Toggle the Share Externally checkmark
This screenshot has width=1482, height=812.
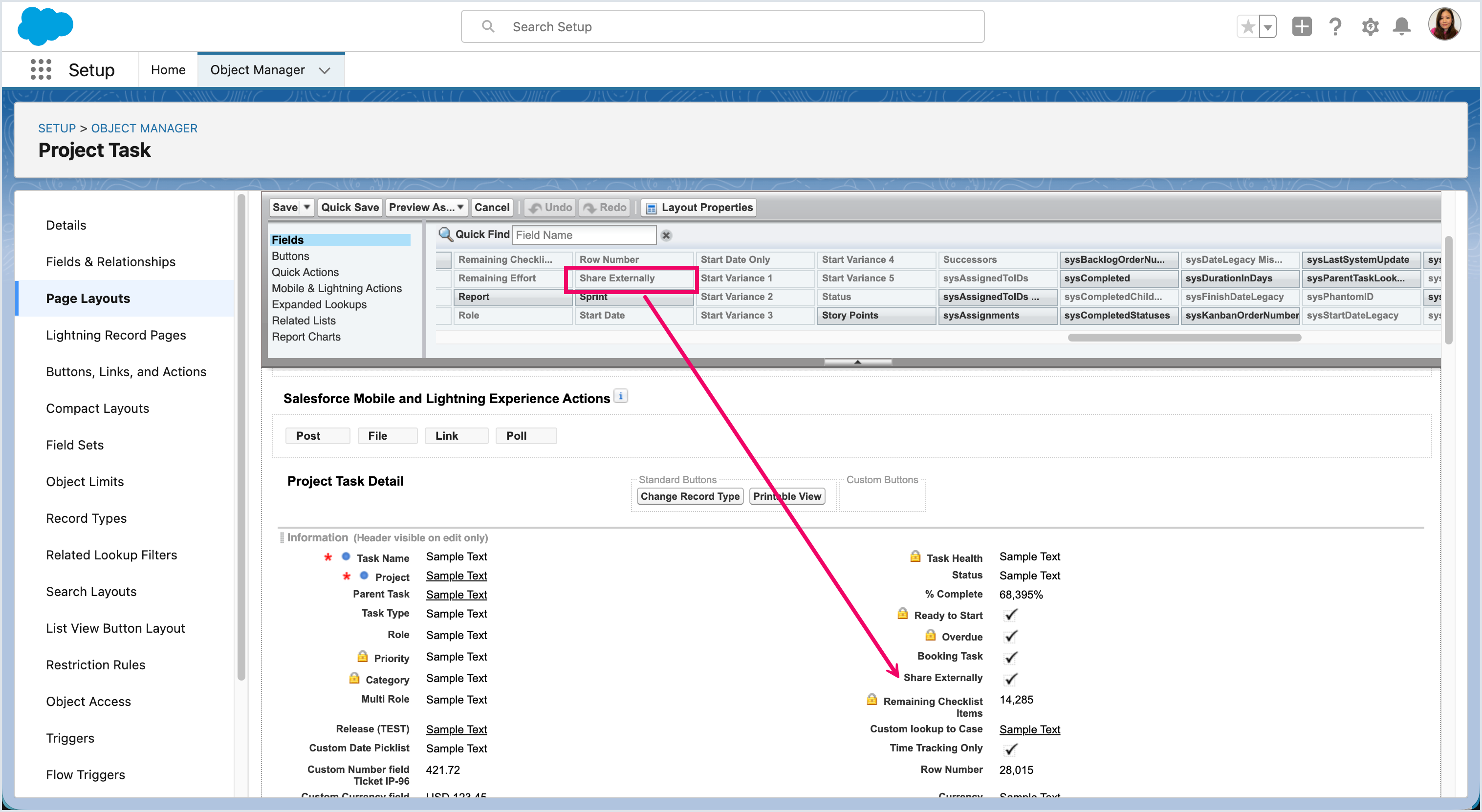click(1011, 679)
